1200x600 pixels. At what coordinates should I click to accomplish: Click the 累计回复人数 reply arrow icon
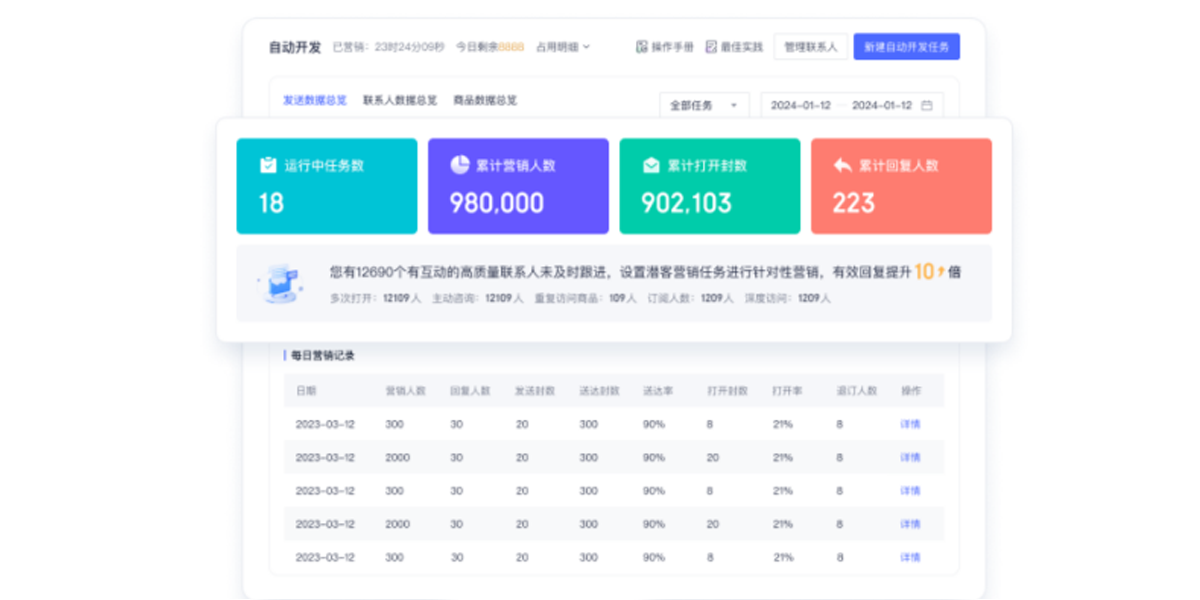pyautogui.click(x=840, y=166)
